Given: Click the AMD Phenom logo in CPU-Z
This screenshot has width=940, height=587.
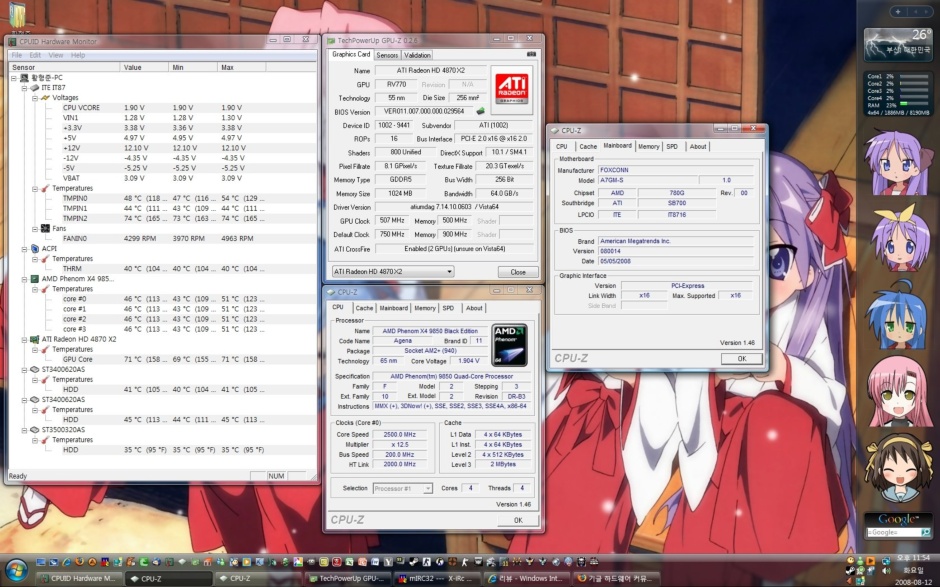Looking at the screenshot, I should click(510, 345).
